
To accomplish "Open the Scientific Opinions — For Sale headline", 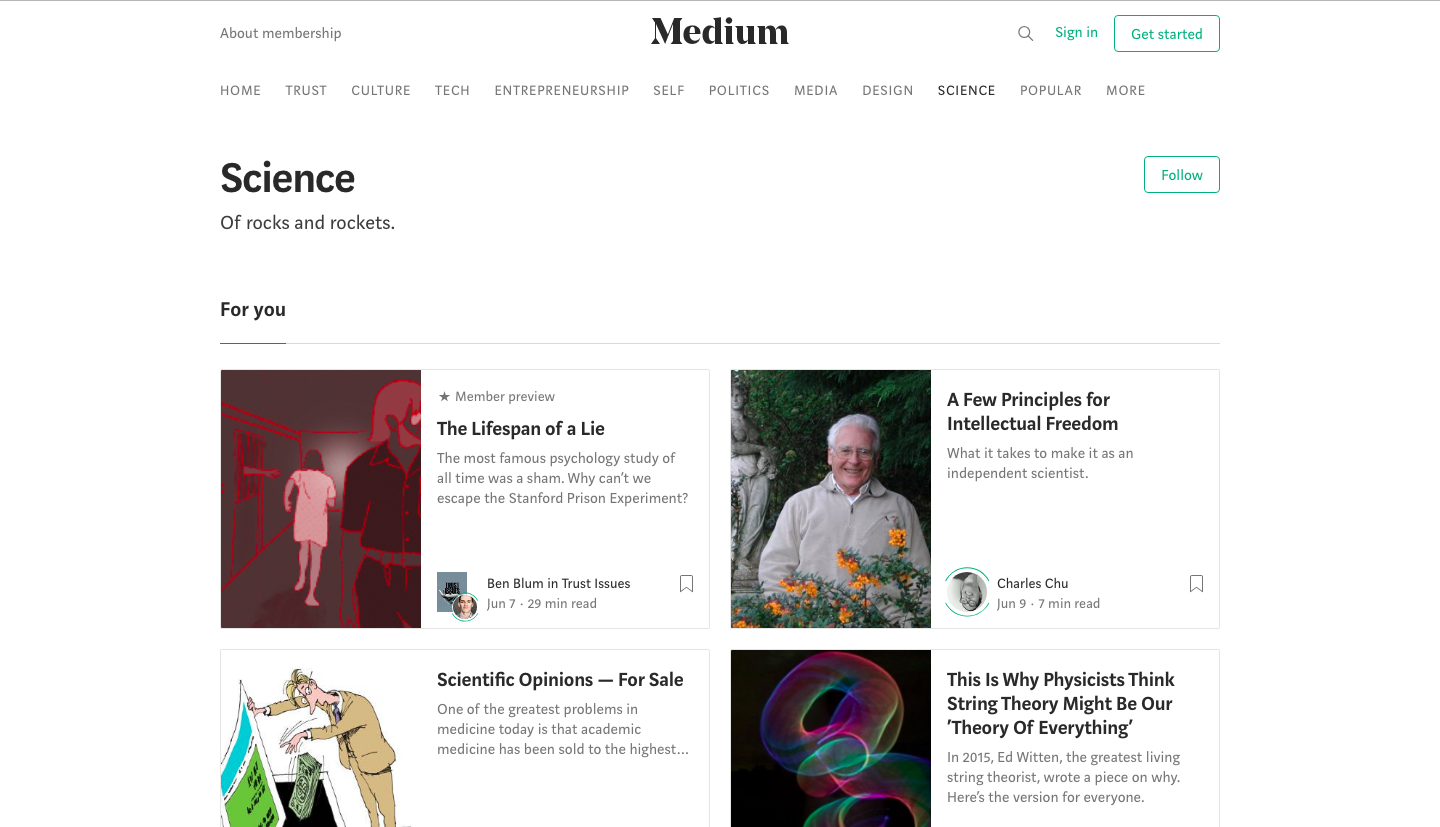I will pyautogui.click(x=560, y=680).
